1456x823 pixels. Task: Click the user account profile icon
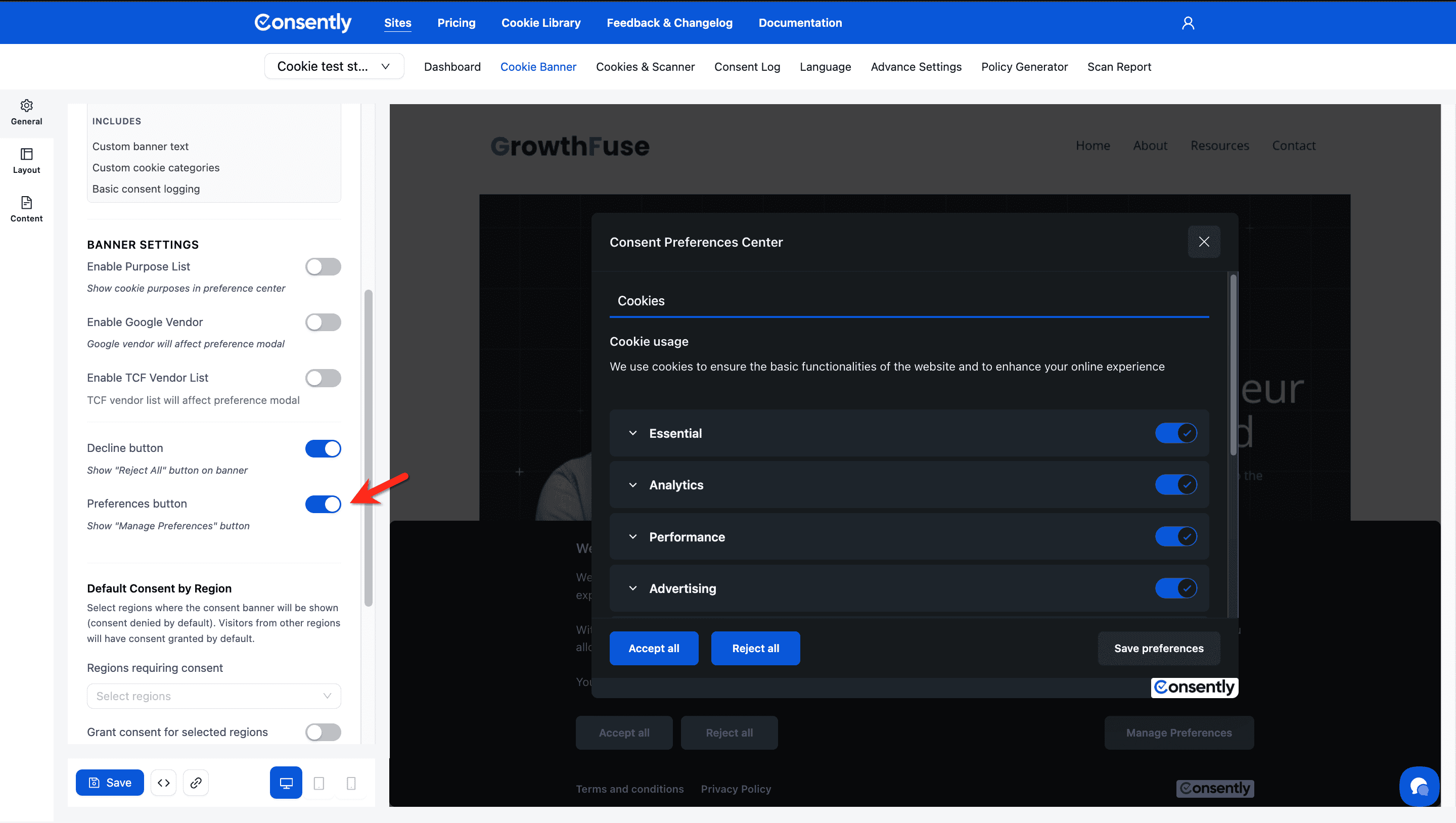coord(1188,23)
